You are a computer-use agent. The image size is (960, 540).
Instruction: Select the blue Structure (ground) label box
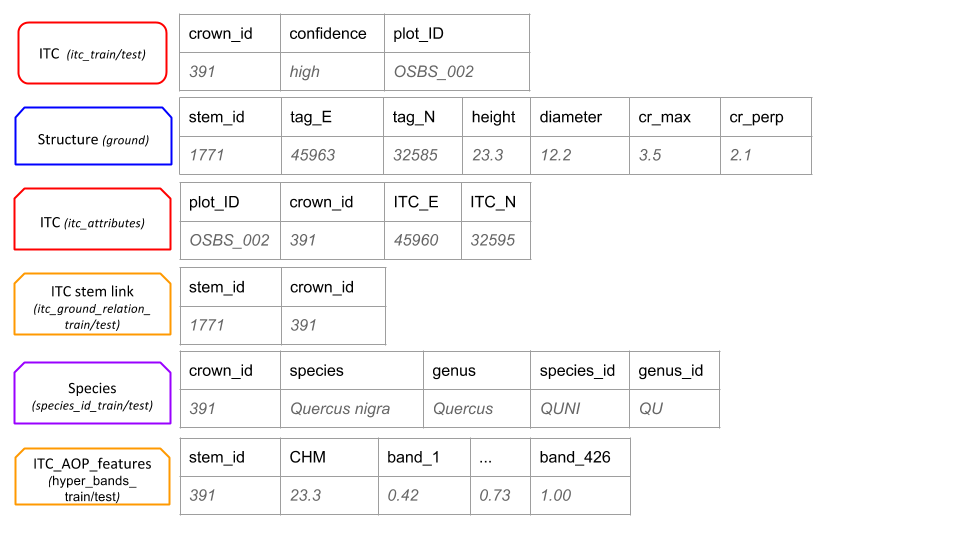point(93,140)
